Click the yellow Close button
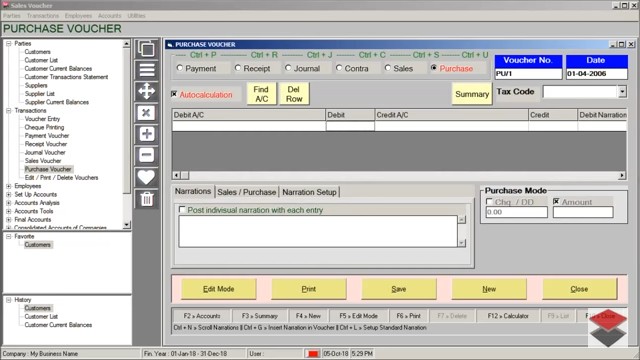Screen dimensions: 640x360 (x=579, y=289)
